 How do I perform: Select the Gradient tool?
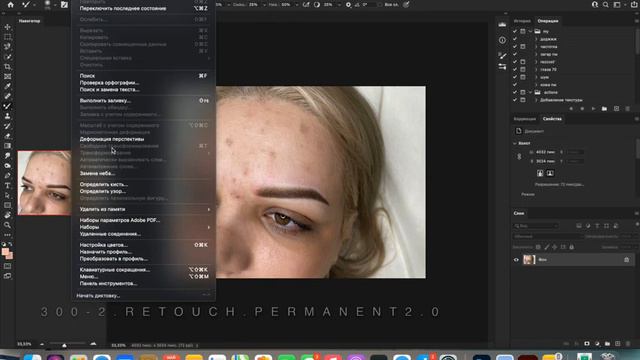7,146
